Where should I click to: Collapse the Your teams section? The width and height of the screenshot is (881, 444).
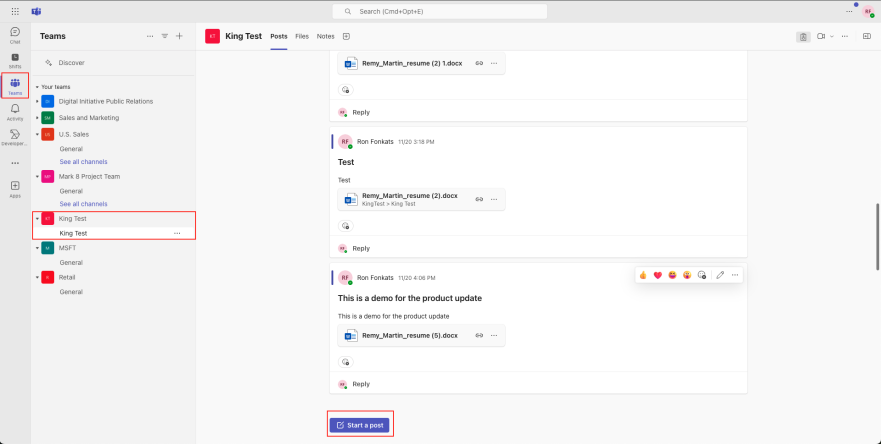point(37,87)
